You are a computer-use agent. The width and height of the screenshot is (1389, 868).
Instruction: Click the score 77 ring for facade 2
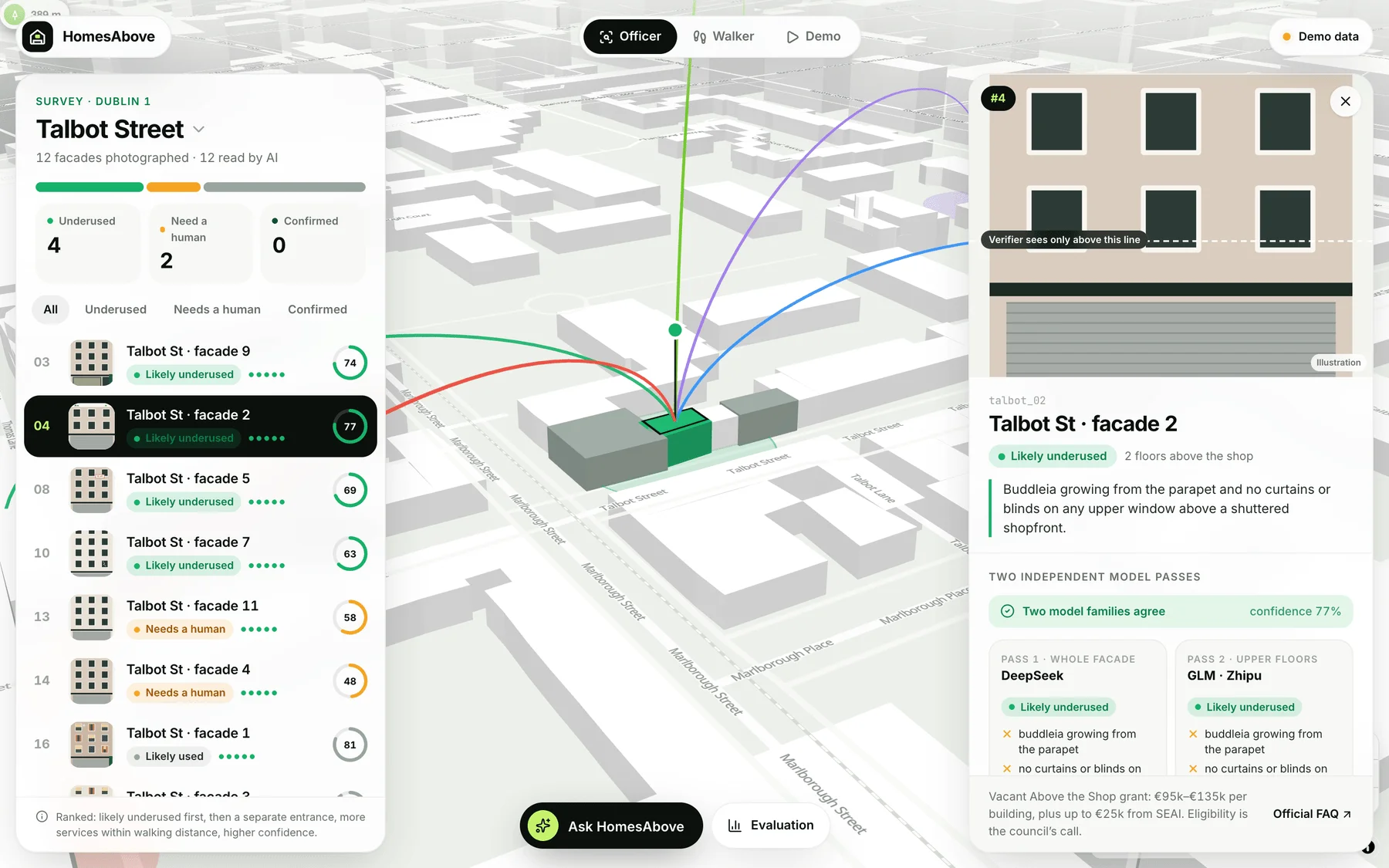click(350, 427)
